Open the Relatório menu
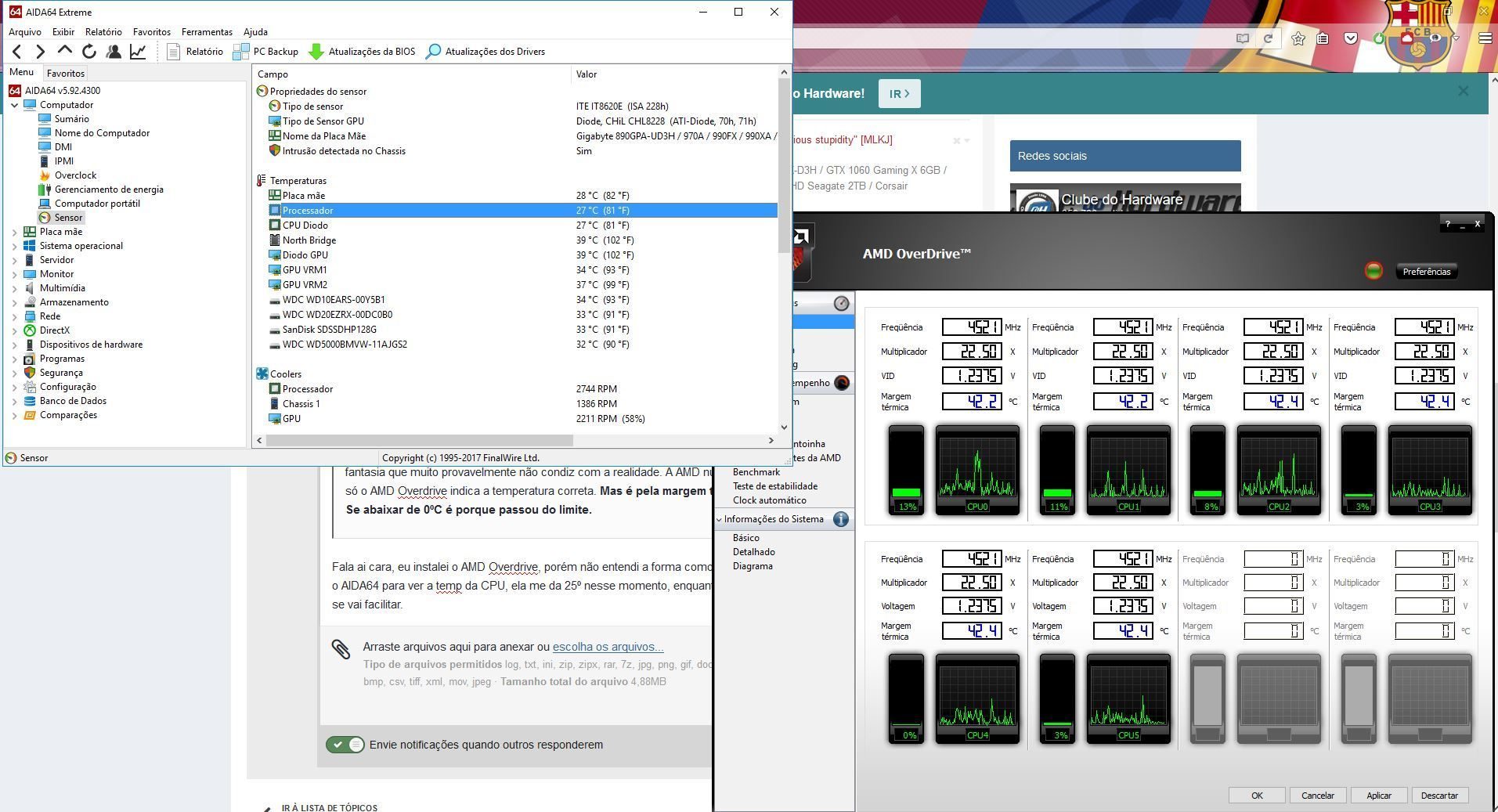 tap(103, 32)
